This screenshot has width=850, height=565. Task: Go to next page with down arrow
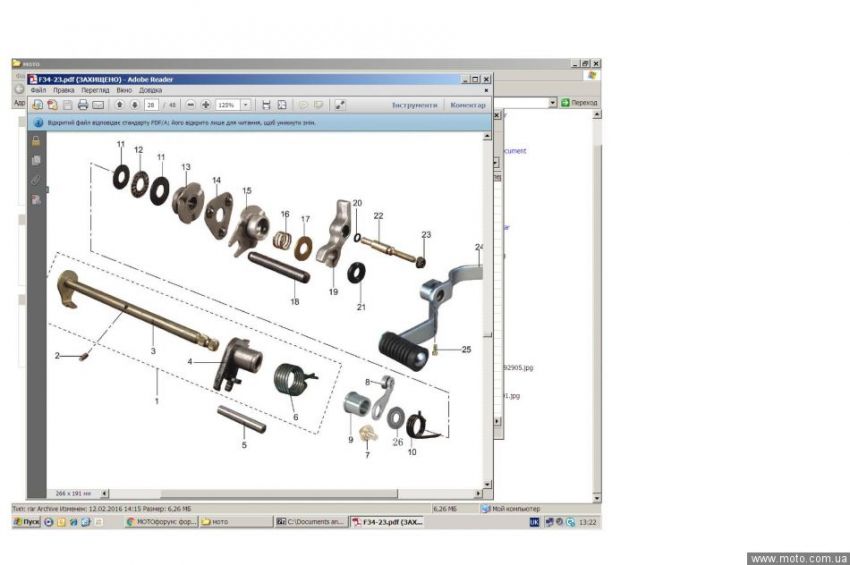coord(135,105)
